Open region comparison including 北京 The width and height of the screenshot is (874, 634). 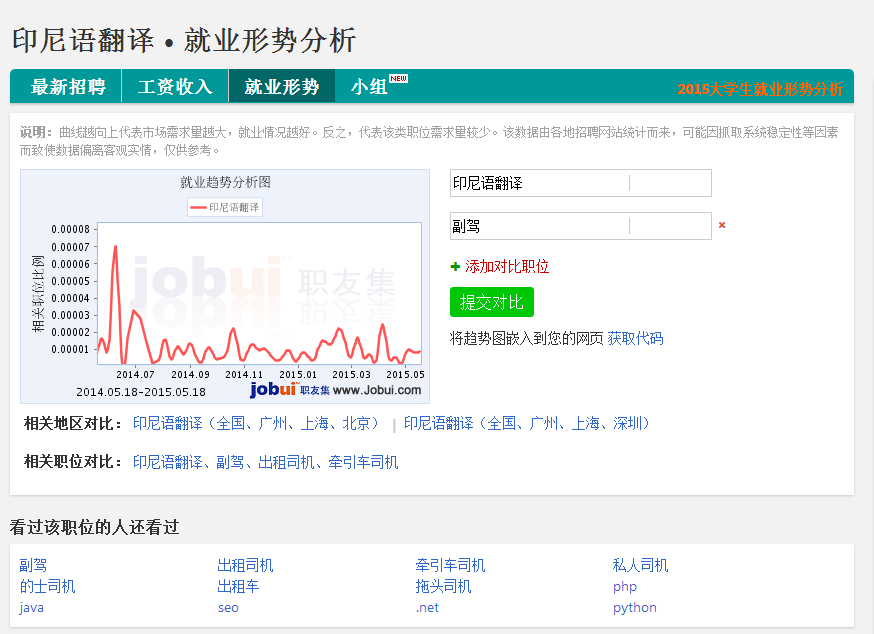pyautogui.click(x=258, y=424)
